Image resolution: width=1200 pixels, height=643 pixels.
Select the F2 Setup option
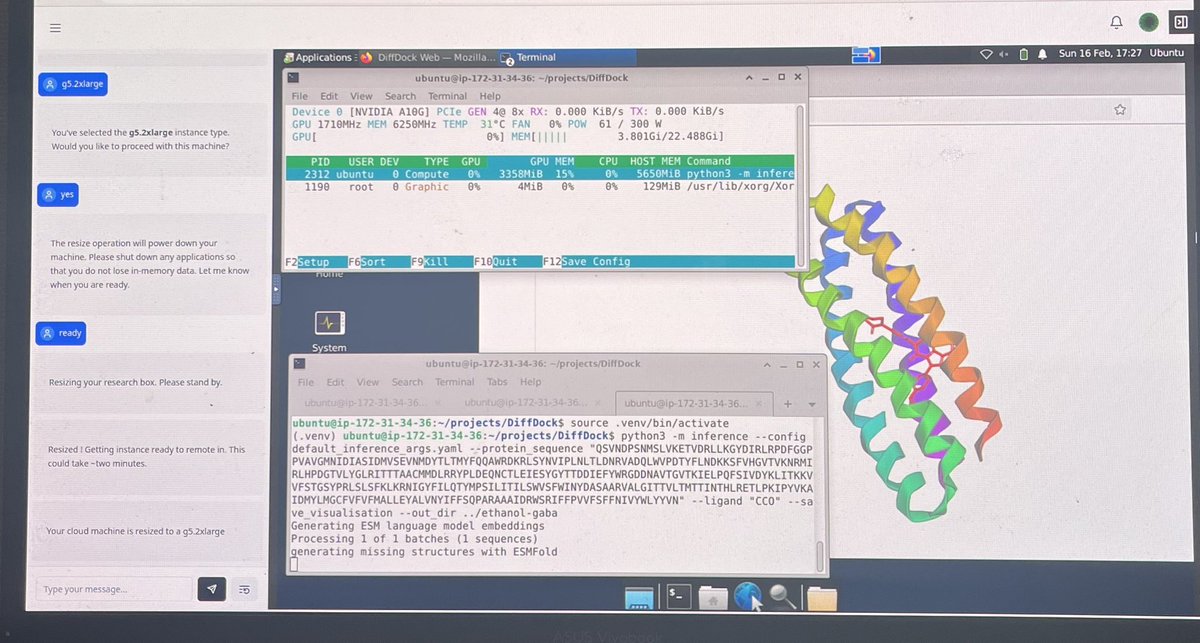pos(307,262)
